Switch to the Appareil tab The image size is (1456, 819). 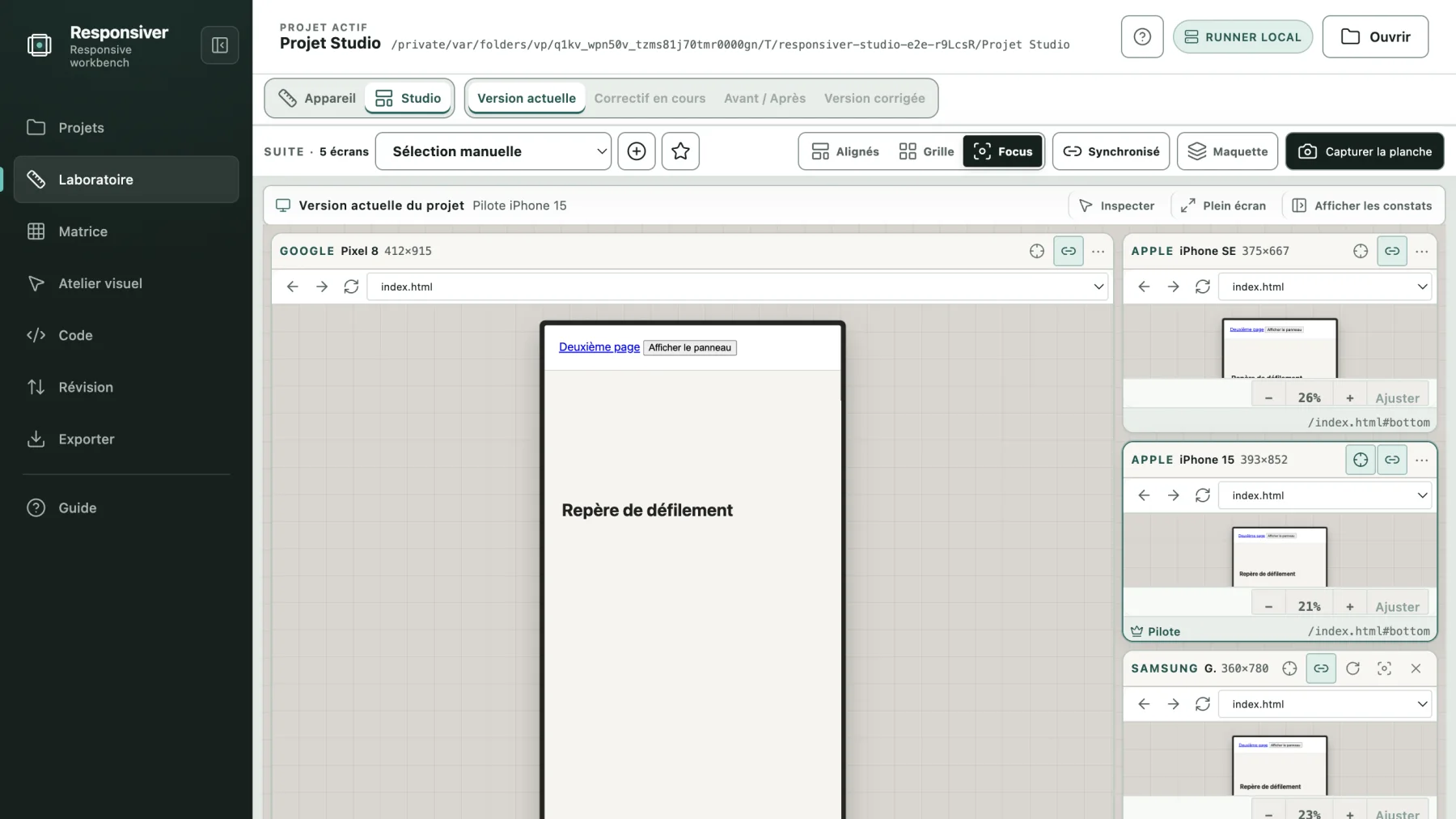pos(317,98)
